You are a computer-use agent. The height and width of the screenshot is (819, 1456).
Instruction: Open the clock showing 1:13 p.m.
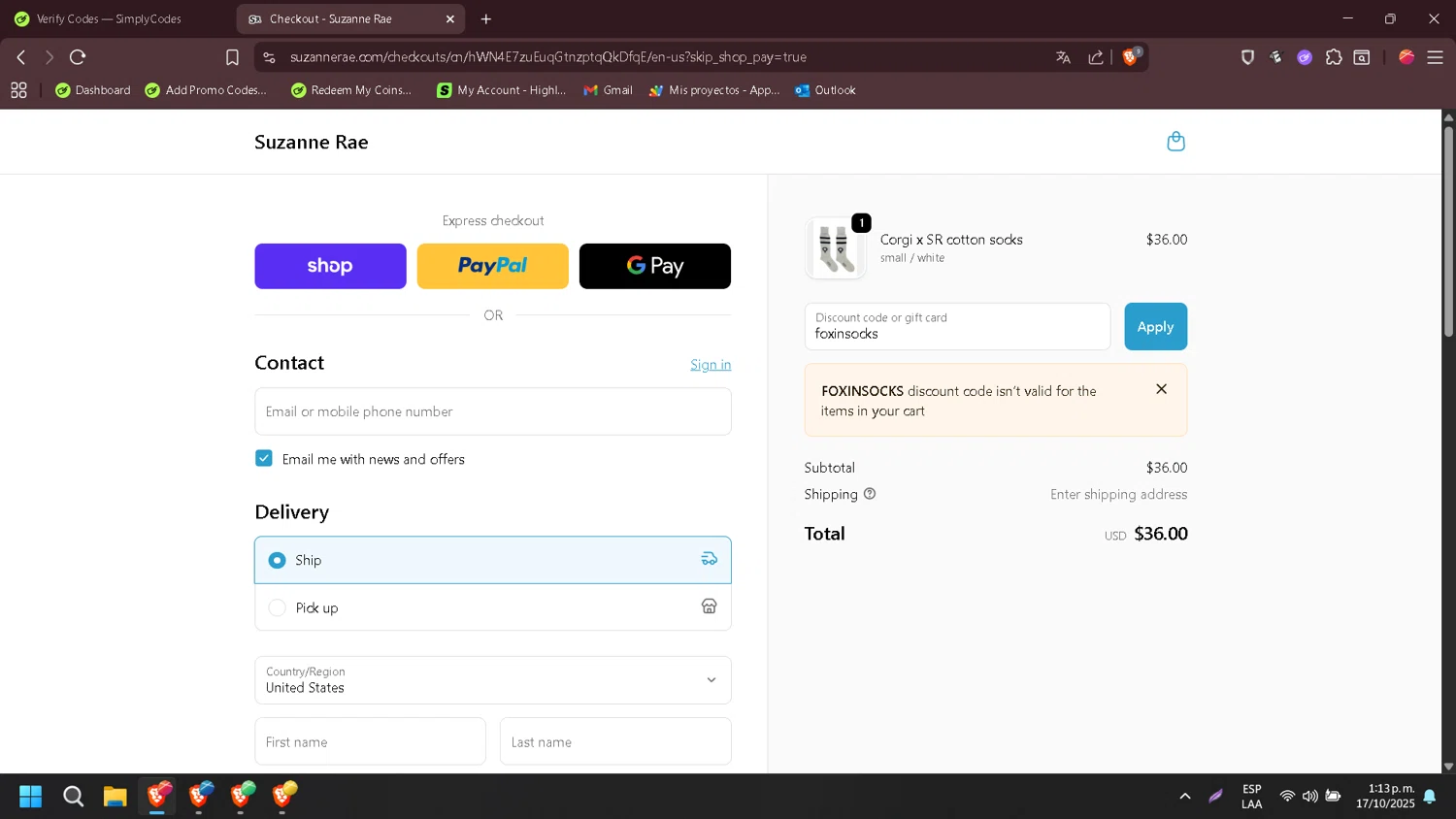[x=1385, y=797]
